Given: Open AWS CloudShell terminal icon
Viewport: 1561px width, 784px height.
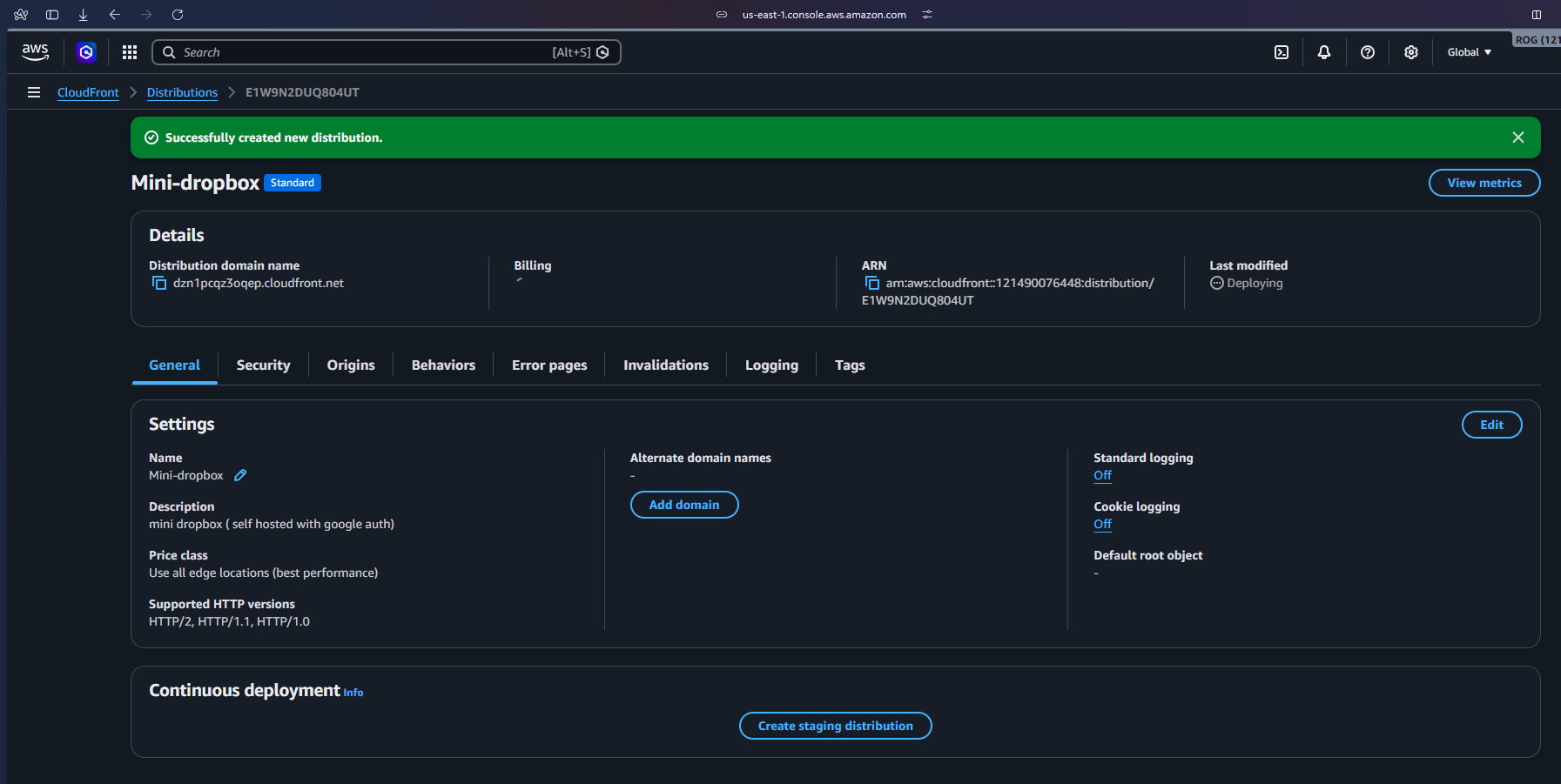Looking at the screenshot, I should 1282,52.
